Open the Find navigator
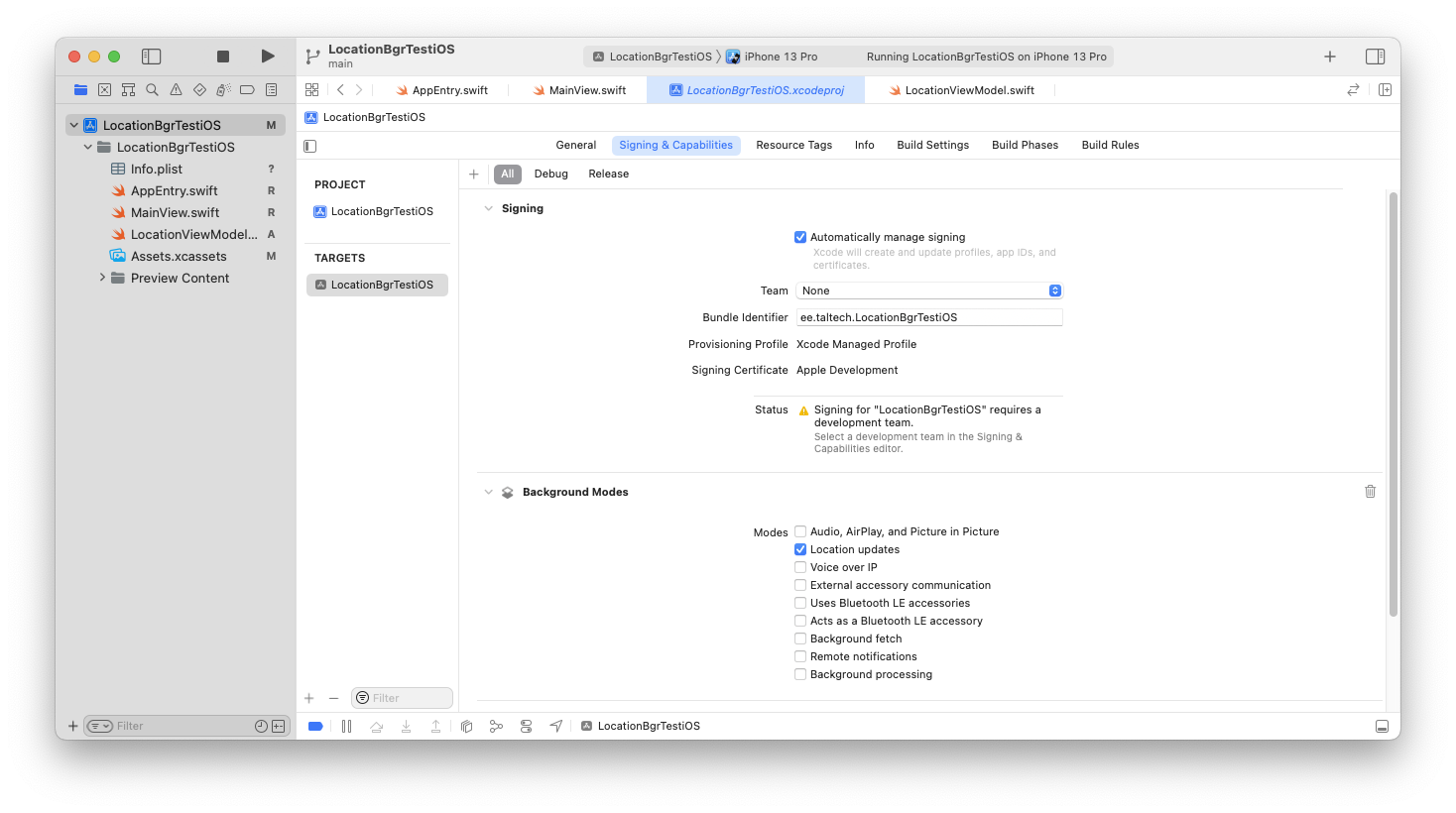The height and width of the screenshot is (813, 1456). [152, 89]
